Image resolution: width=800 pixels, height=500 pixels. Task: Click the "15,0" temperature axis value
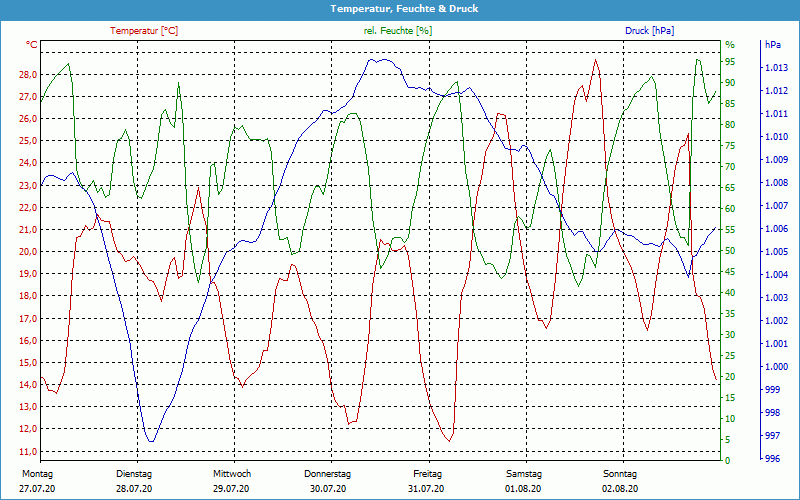[x=28, y=363]
